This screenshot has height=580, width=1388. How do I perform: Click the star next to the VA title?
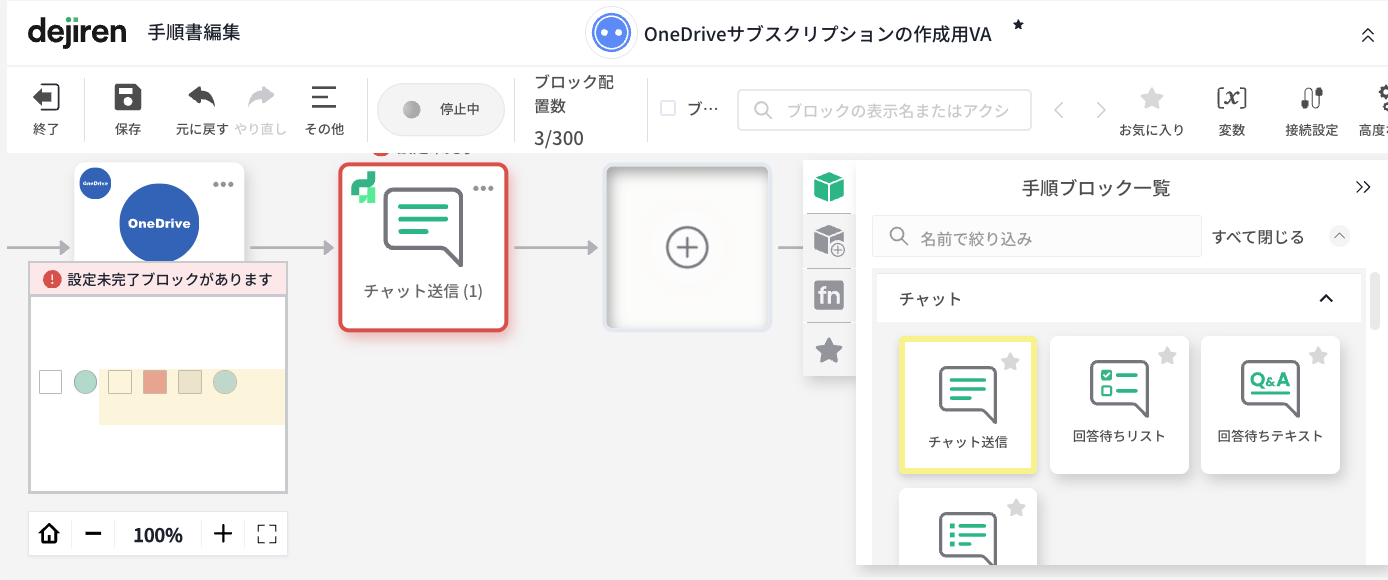(x=1018, y=24)
